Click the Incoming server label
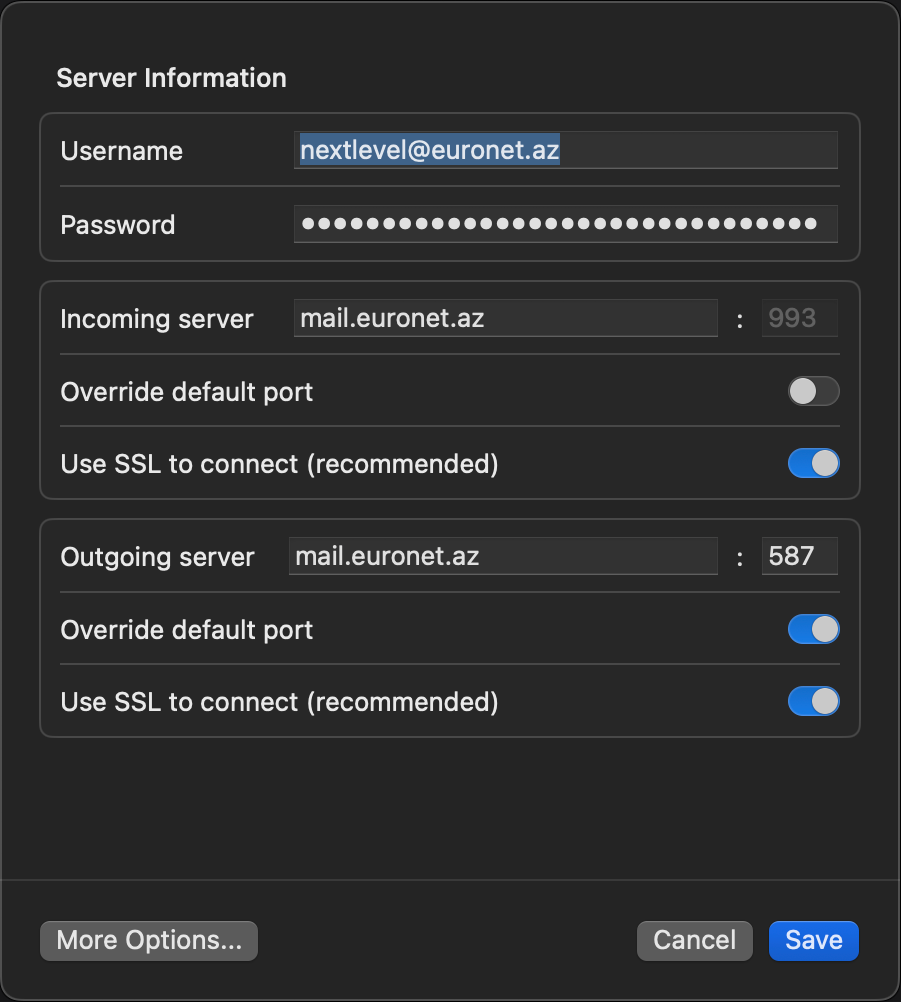 click(157, 319)
